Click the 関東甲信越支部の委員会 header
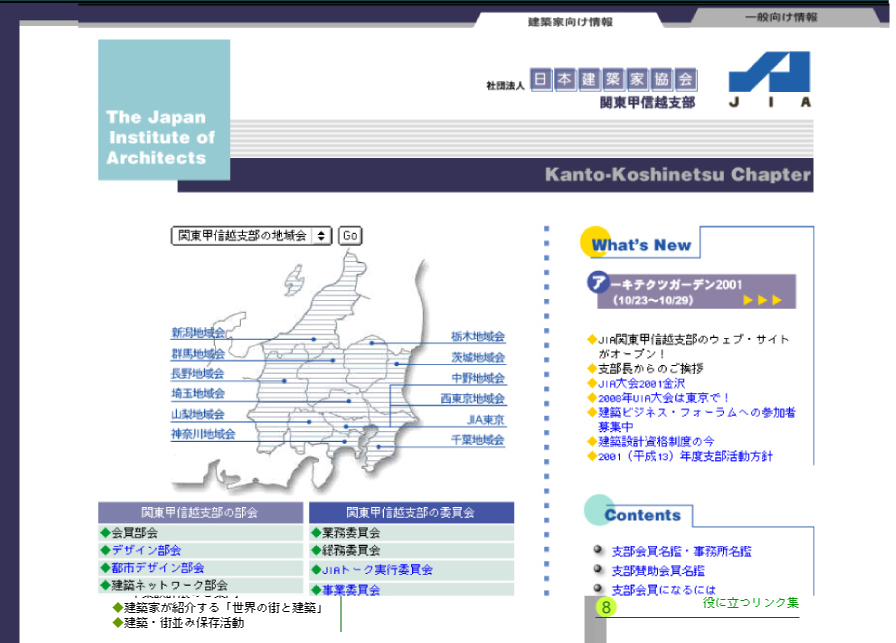896x643 pixels. click(411, 513)
